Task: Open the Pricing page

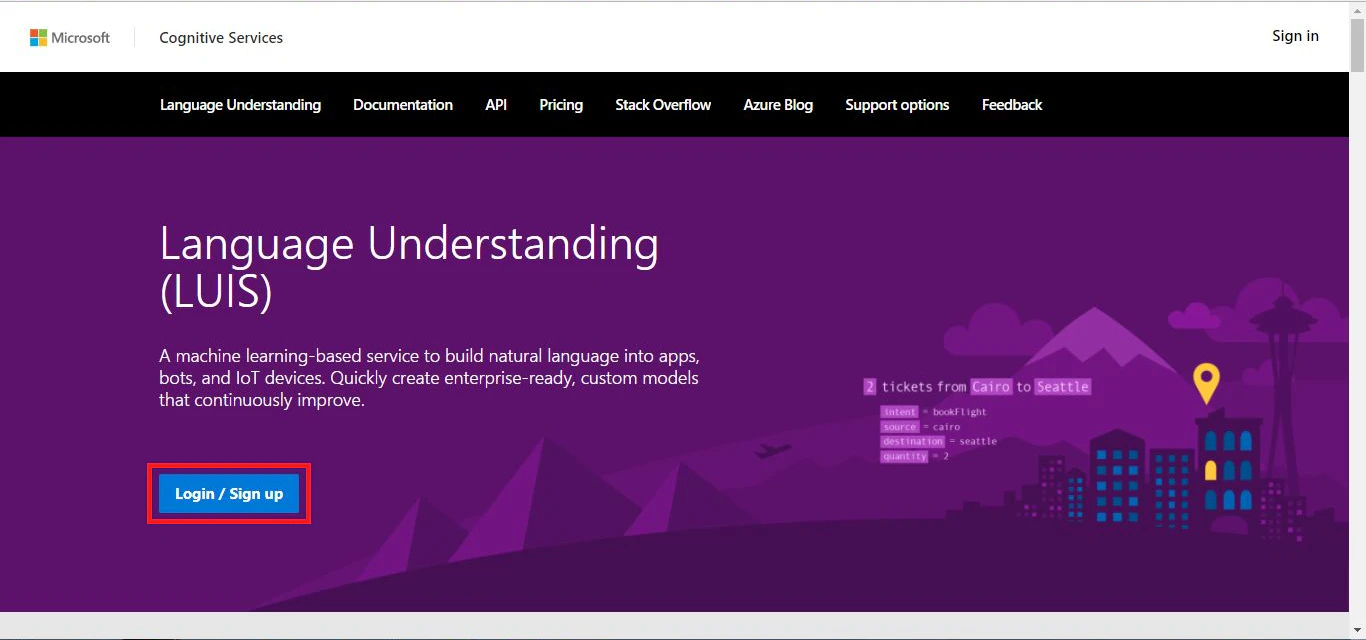Action: tap(561, 105)
